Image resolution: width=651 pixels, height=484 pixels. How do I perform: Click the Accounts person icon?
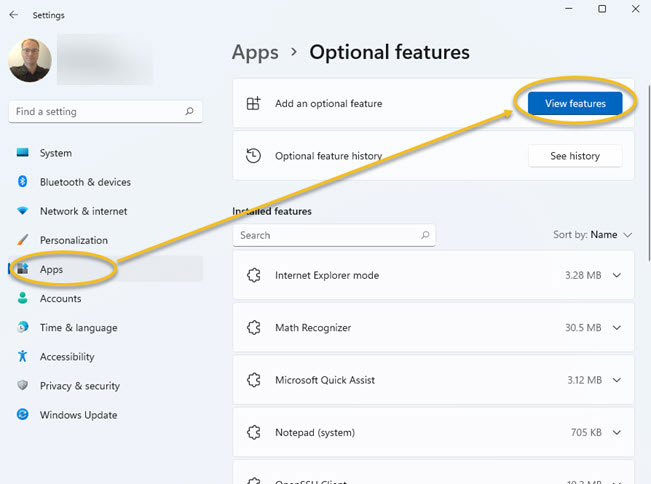pyautogui.click(x=23, y=298)
